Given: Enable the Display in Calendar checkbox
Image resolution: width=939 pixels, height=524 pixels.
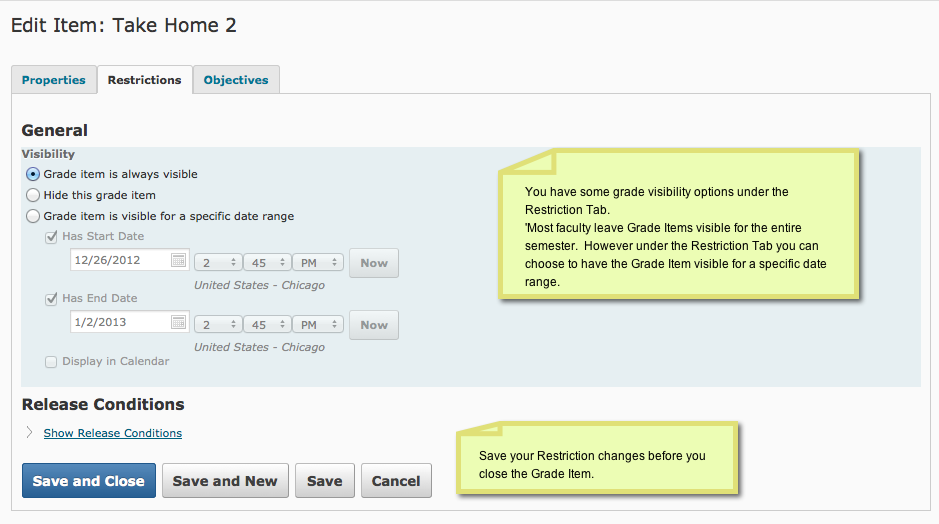Looking at the screenshot, I should click(x=51, y=361).
